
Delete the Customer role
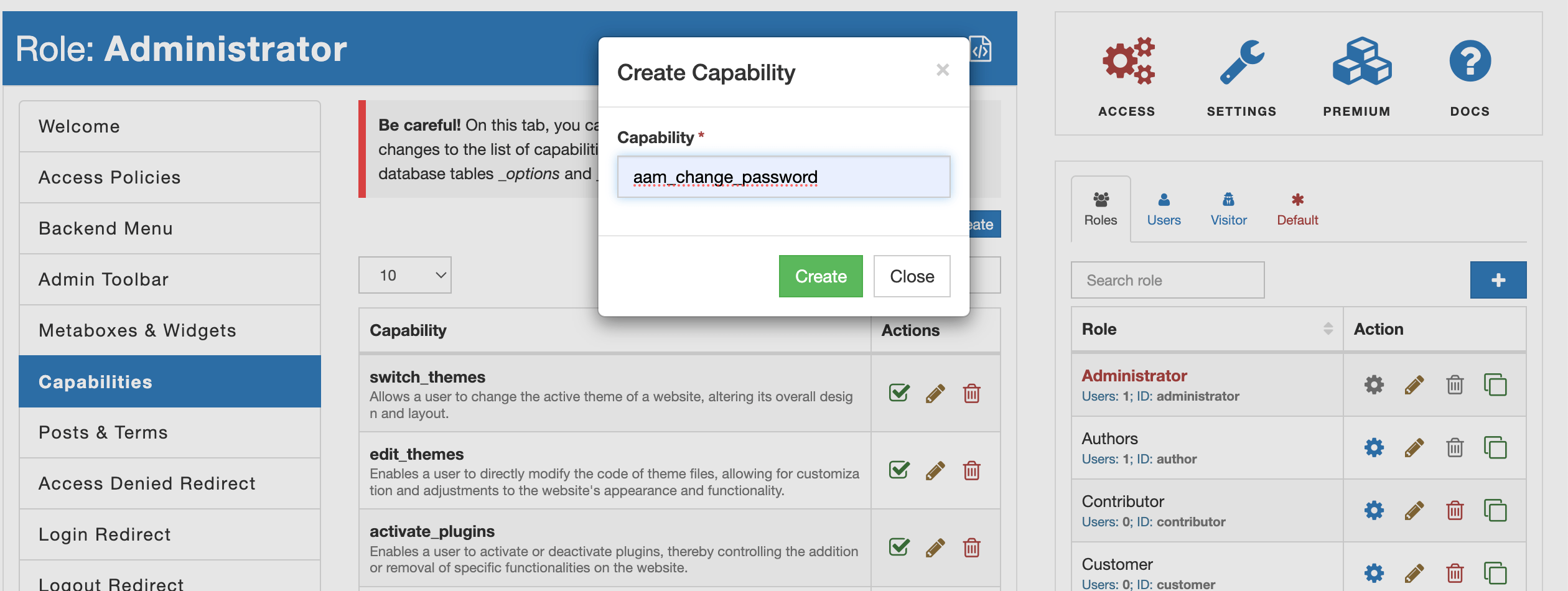pos(1455,573)
